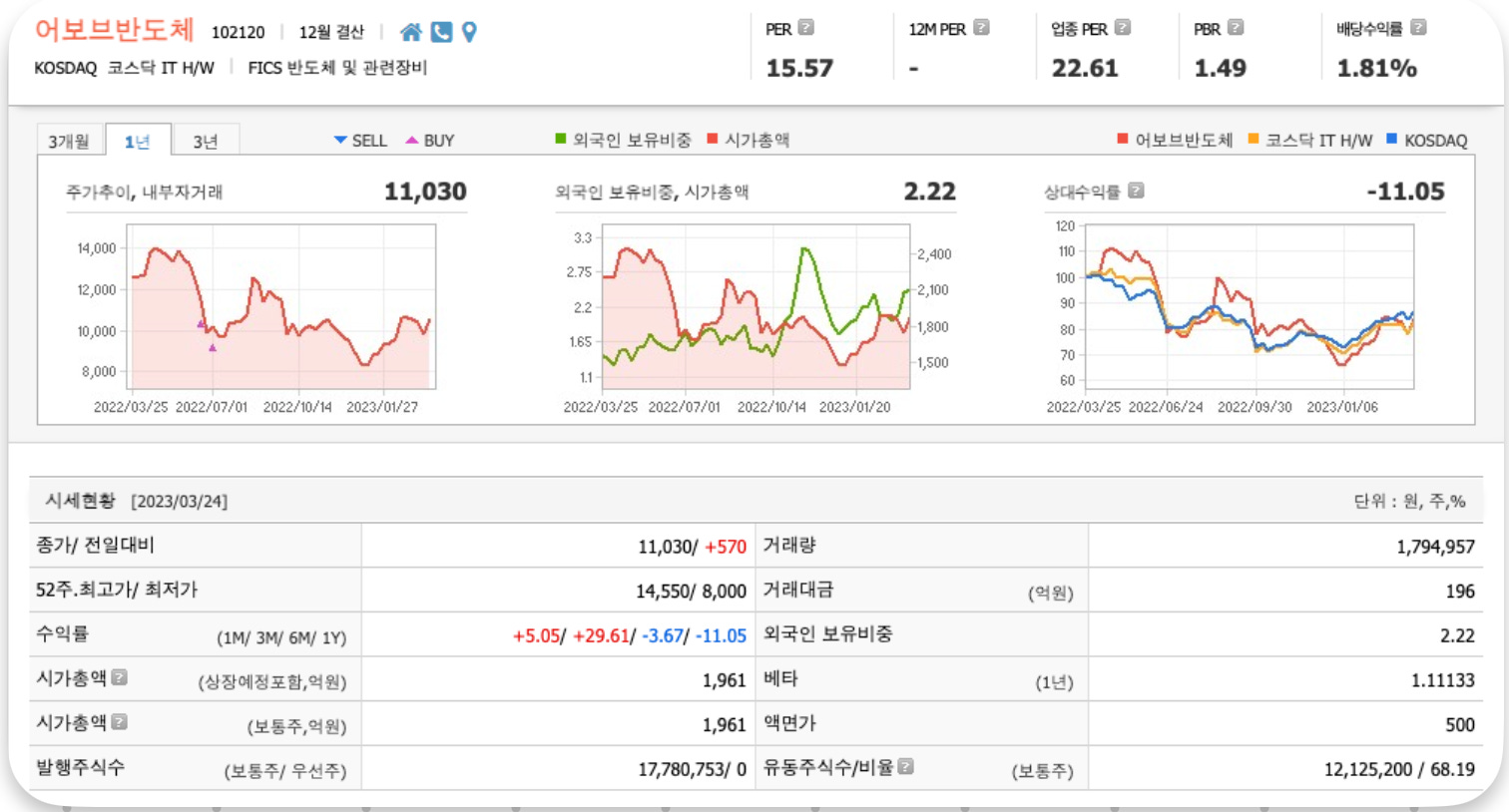Click the 시세현황 [2023/03/24] header

137,501
